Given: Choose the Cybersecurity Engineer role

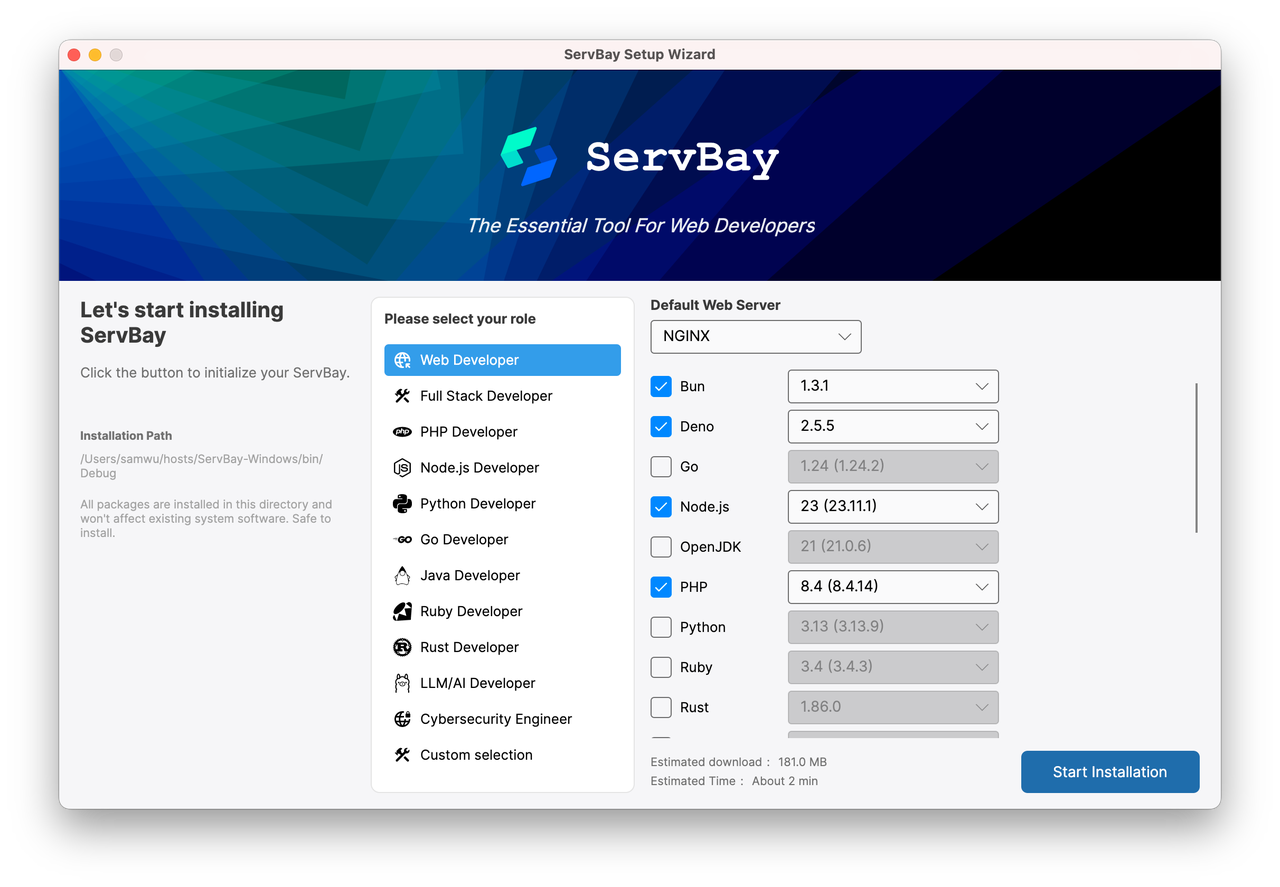Looking at the screenshot, I should 502,720.
